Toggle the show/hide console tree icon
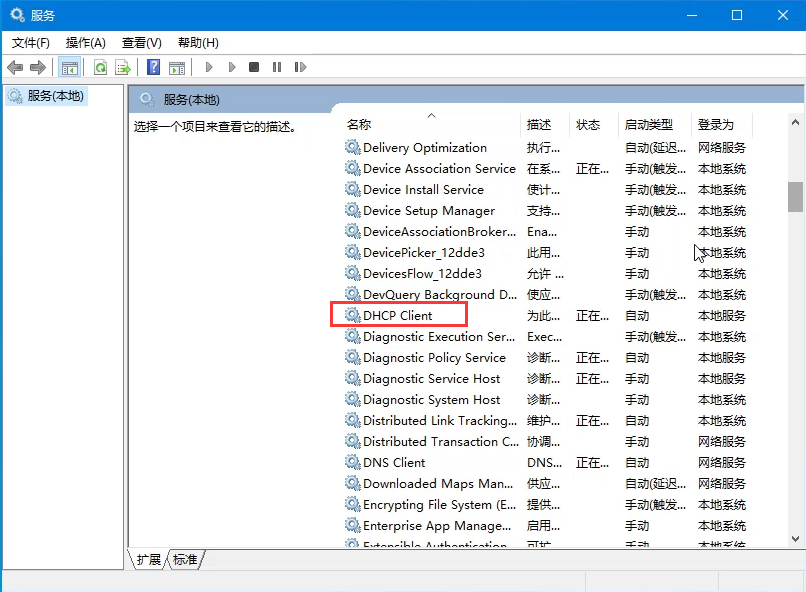This screenshot has width=806, height=592. point(69,67)
